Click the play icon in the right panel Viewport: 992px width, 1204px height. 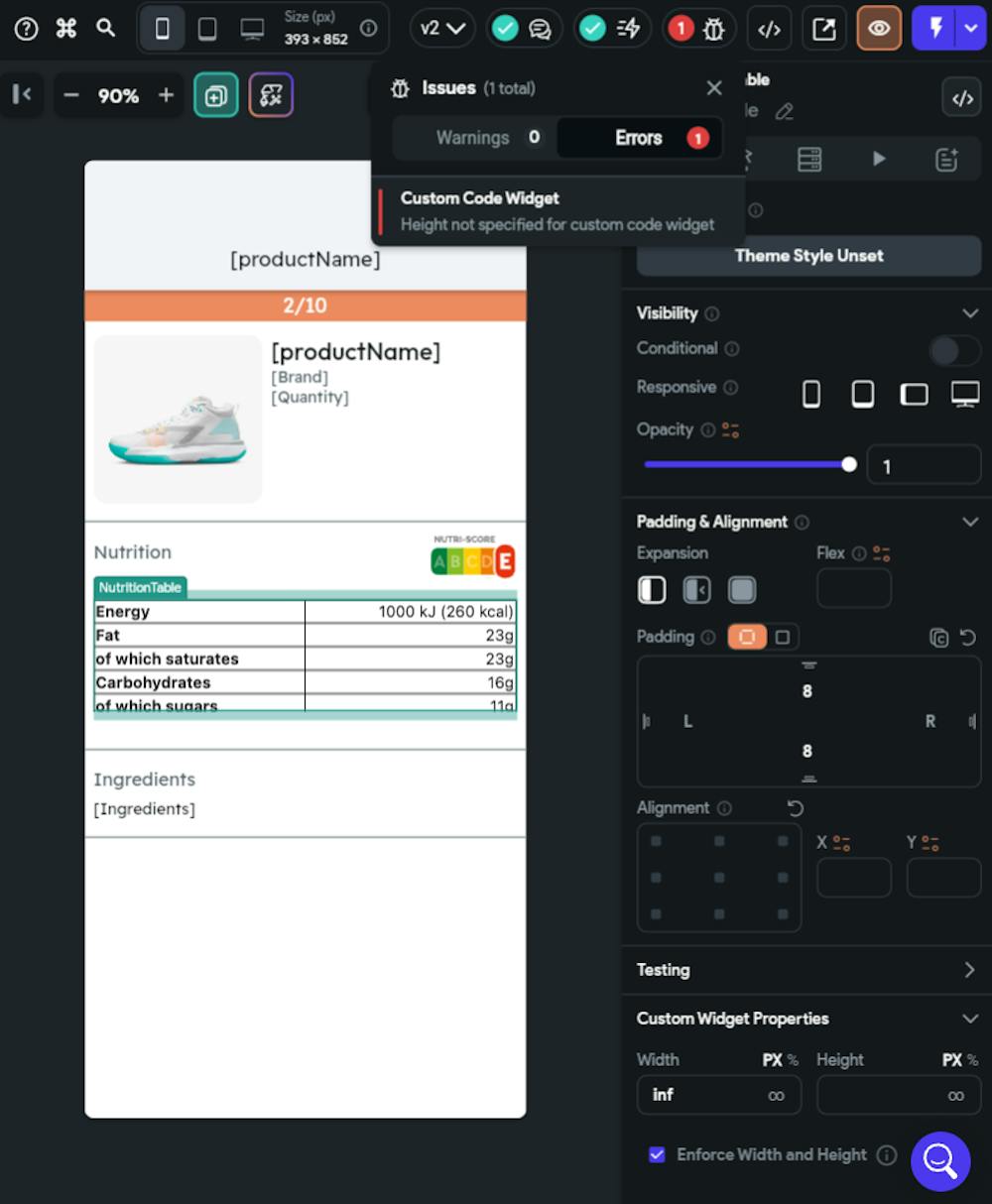click(879, 158)
